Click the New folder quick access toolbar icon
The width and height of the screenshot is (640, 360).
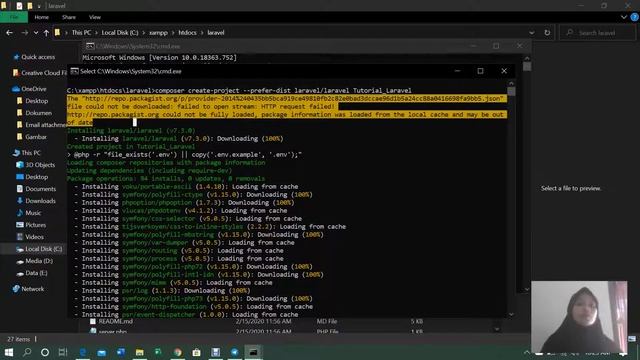(x=30, y=6)
